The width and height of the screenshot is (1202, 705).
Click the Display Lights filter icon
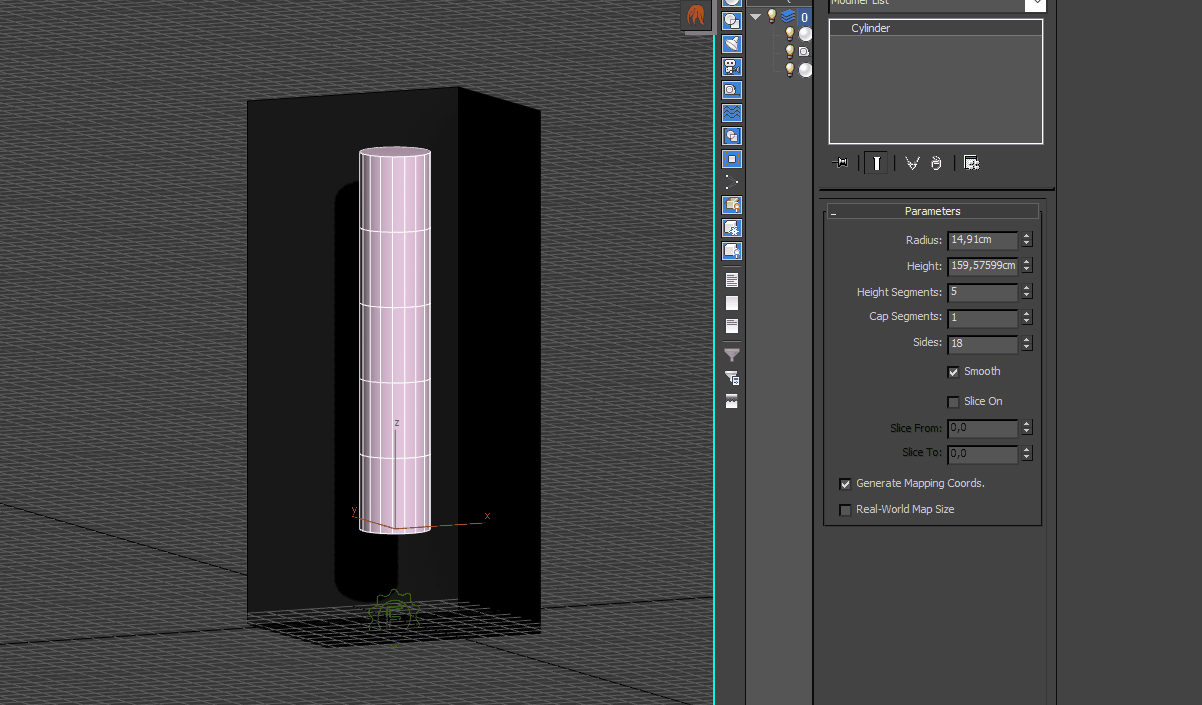(x=732, y=44)
